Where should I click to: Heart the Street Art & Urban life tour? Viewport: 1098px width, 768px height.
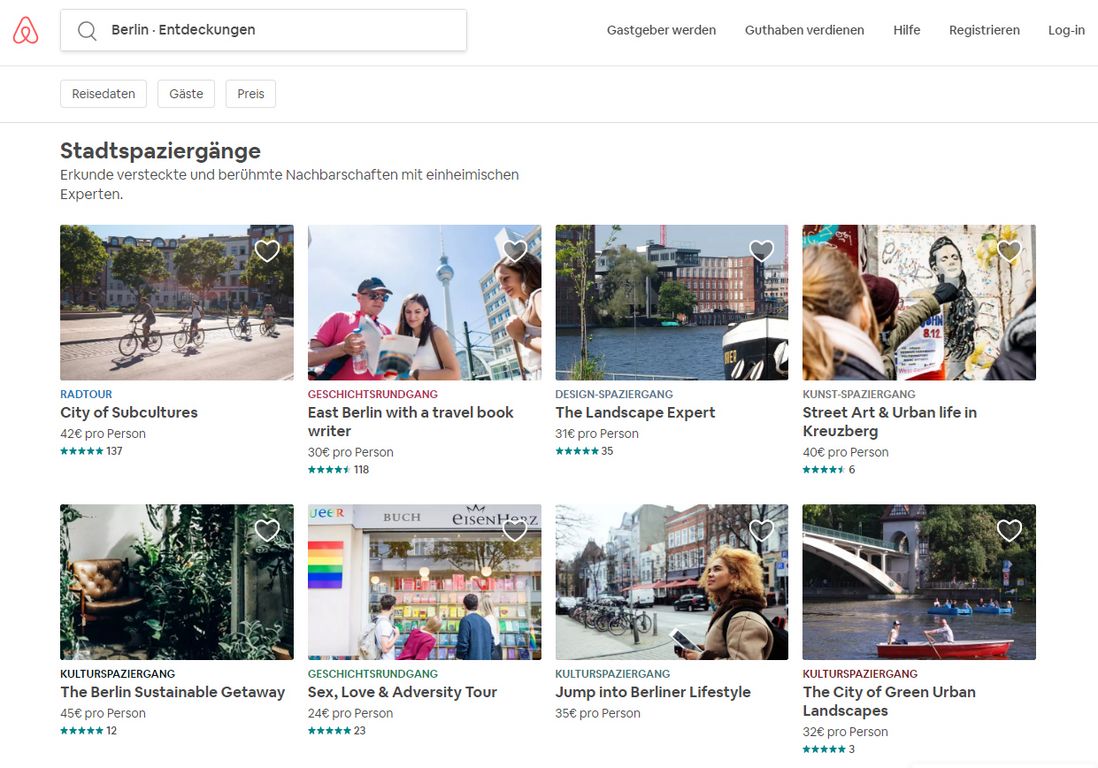(x=1009, y=251)
